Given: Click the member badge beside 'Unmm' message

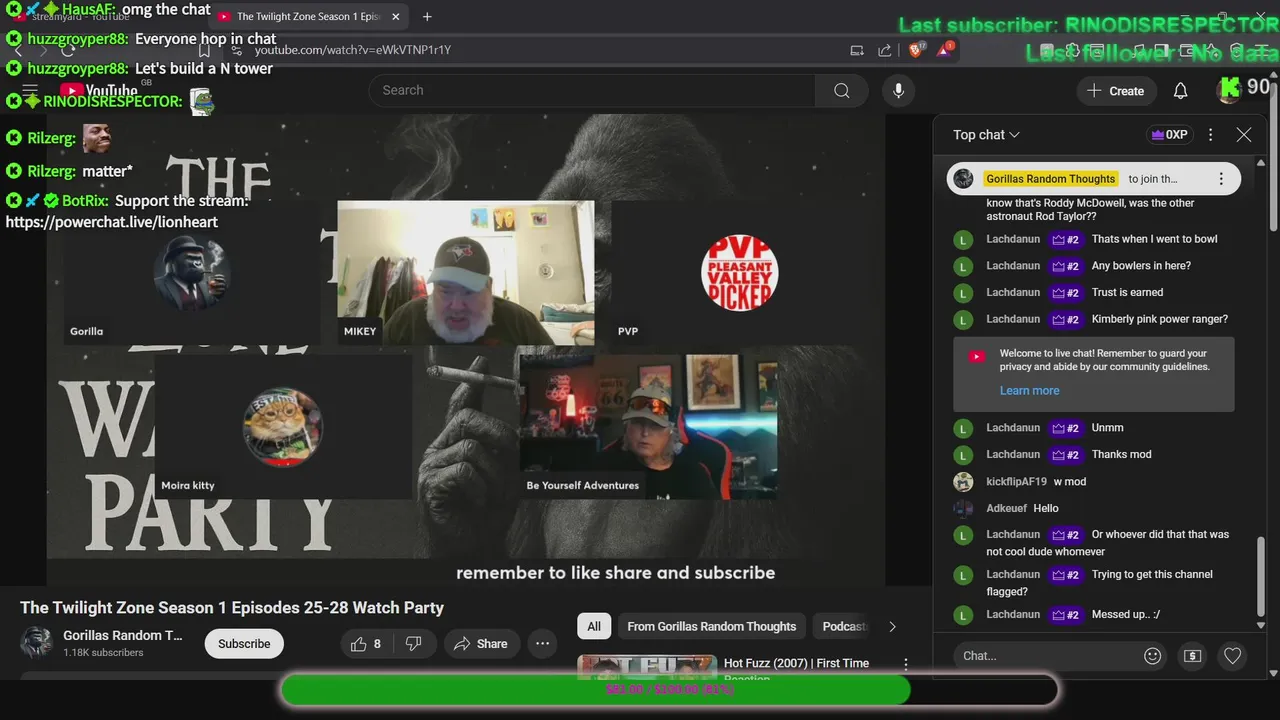Looking at the screenshot, I should click(x=1065, y=428).
